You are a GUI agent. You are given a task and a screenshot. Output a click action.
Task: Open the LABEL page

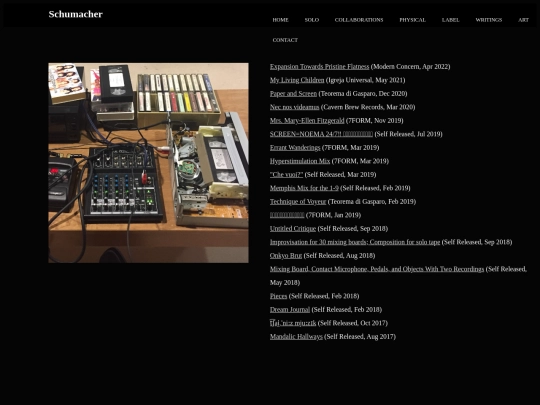click(450, 20)
